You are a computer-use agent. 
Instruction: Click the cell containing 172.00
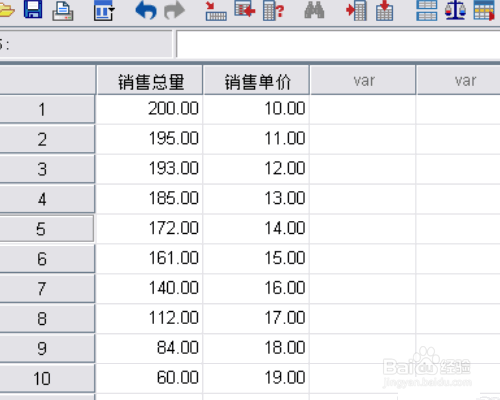click(149, 229)
